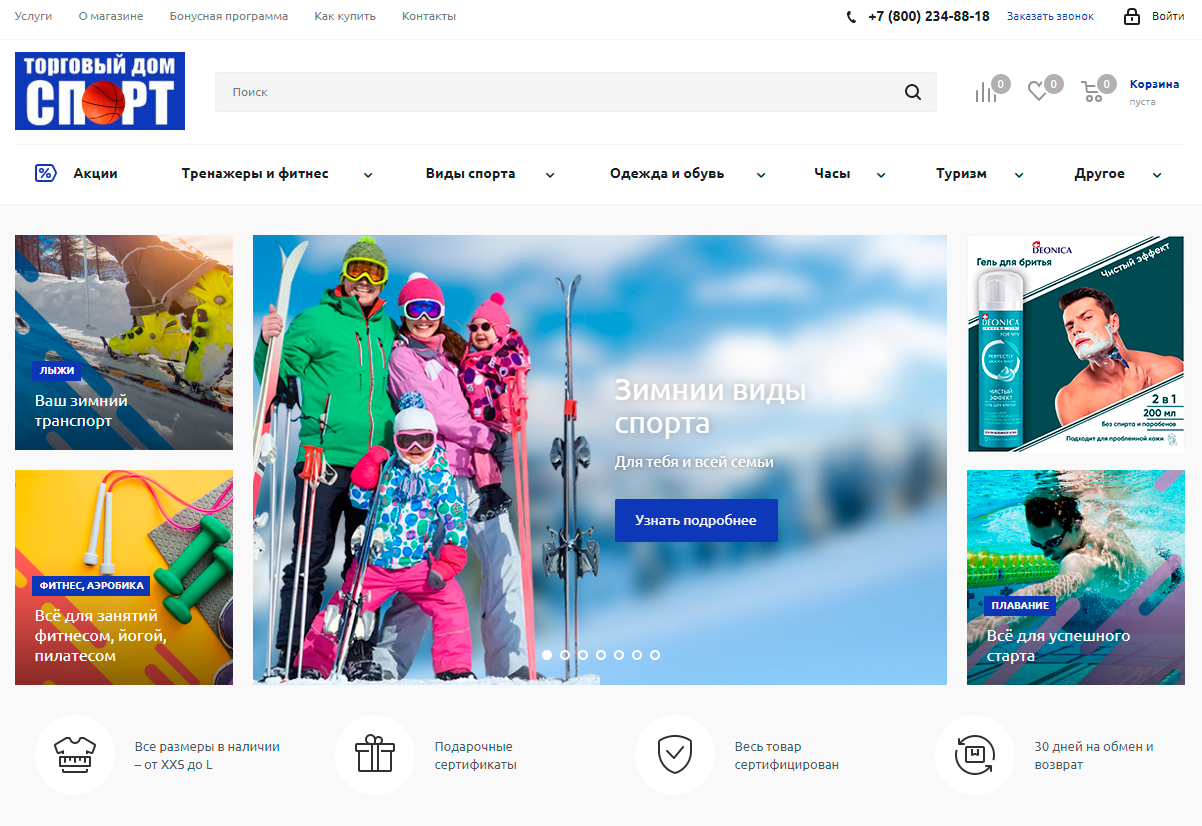Screen dimensions: 1202x826
Task: Select the fourth slider dot
Action: 601,655
